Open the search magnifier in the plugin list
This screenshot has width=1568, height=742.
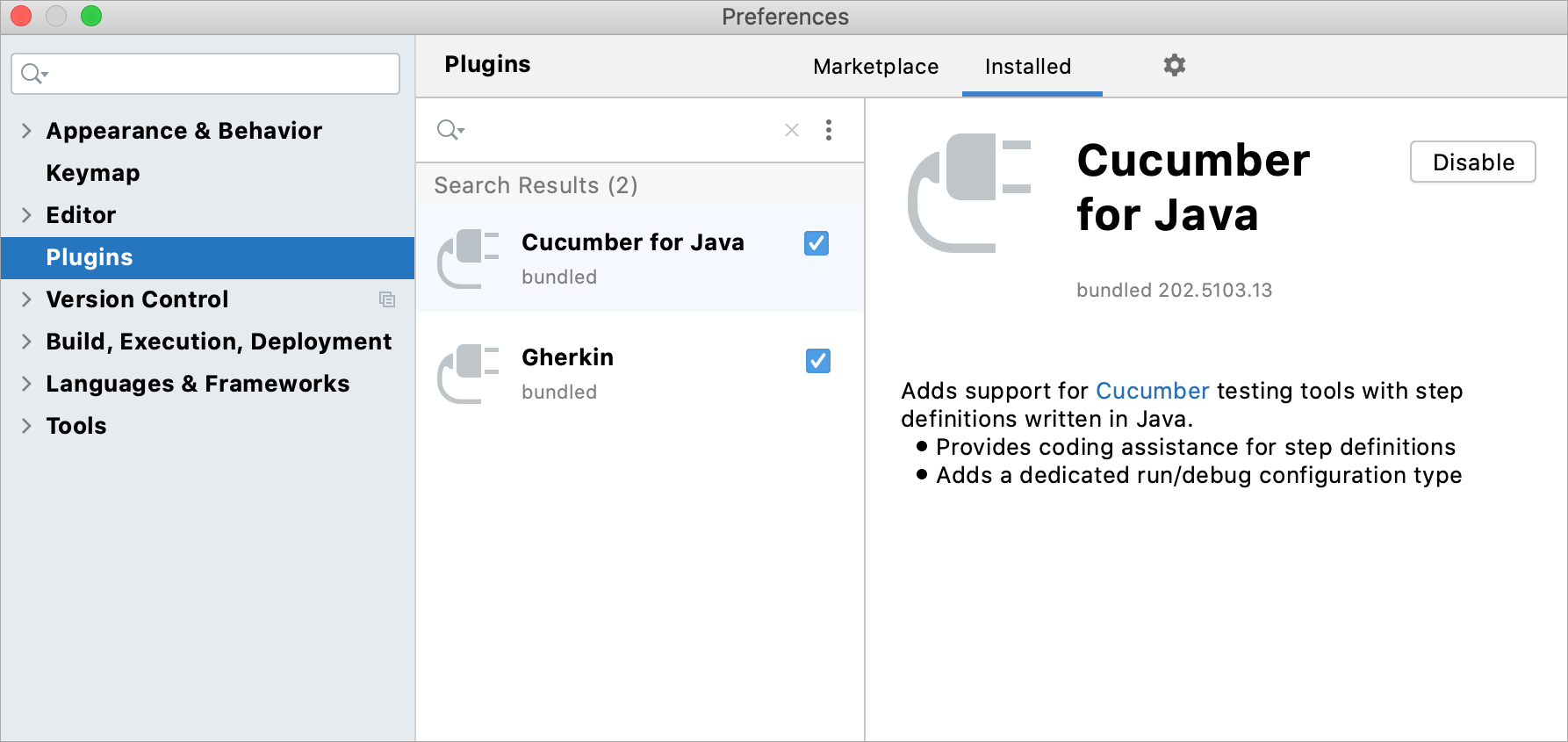coord(450,129)
